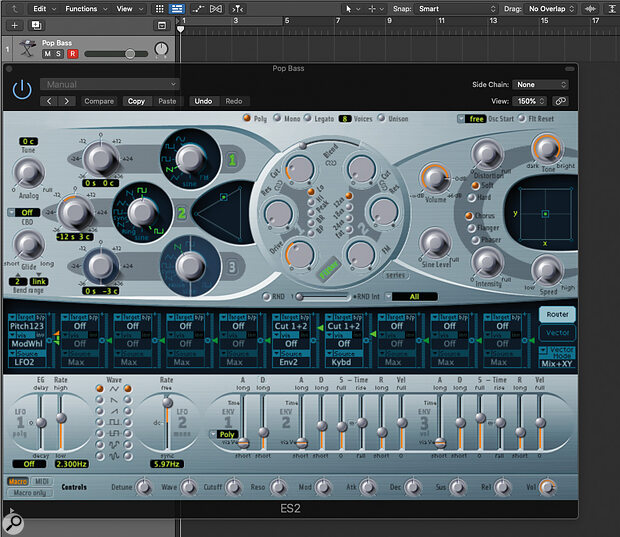Toggle record enable on Pop Bass track
This screenshot has width=620, height=537.
click(x=72, y=54)
